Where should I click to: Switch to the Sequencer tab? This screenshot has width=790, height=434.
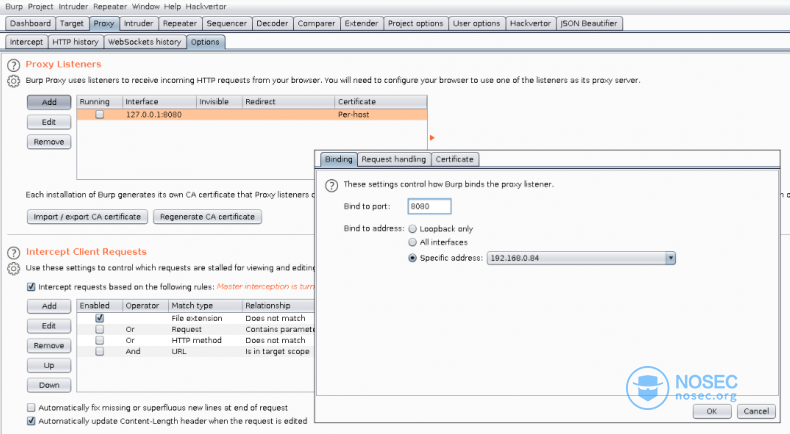227,23
